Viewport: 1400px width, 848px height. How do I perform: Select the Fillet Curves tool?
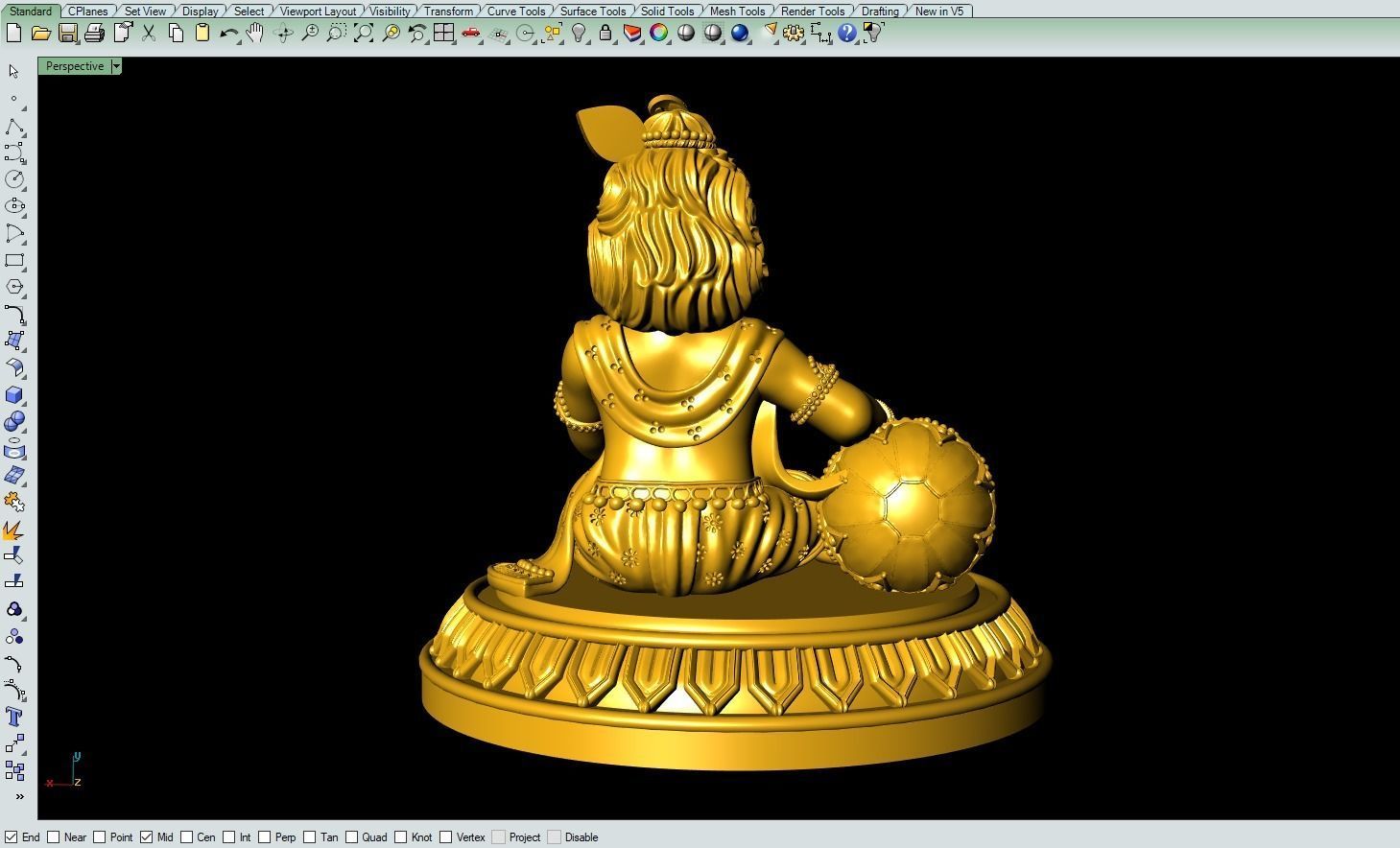(14, 314)
